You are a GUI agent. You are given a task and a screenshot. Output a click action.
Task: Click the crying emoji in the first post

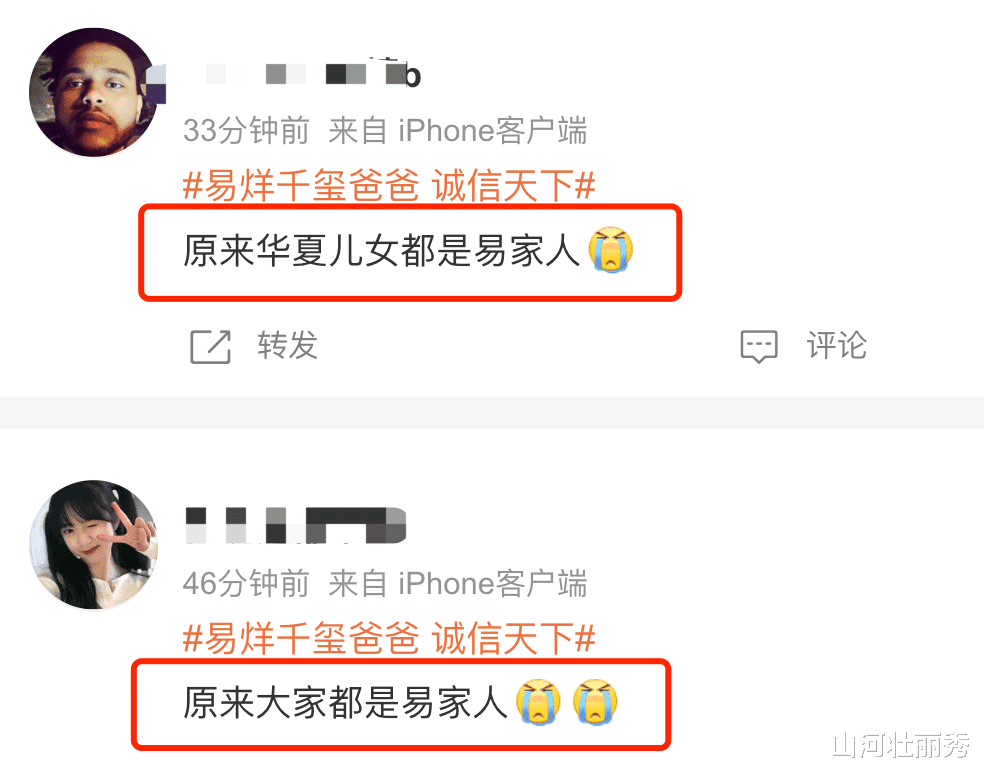pos(610,249)
